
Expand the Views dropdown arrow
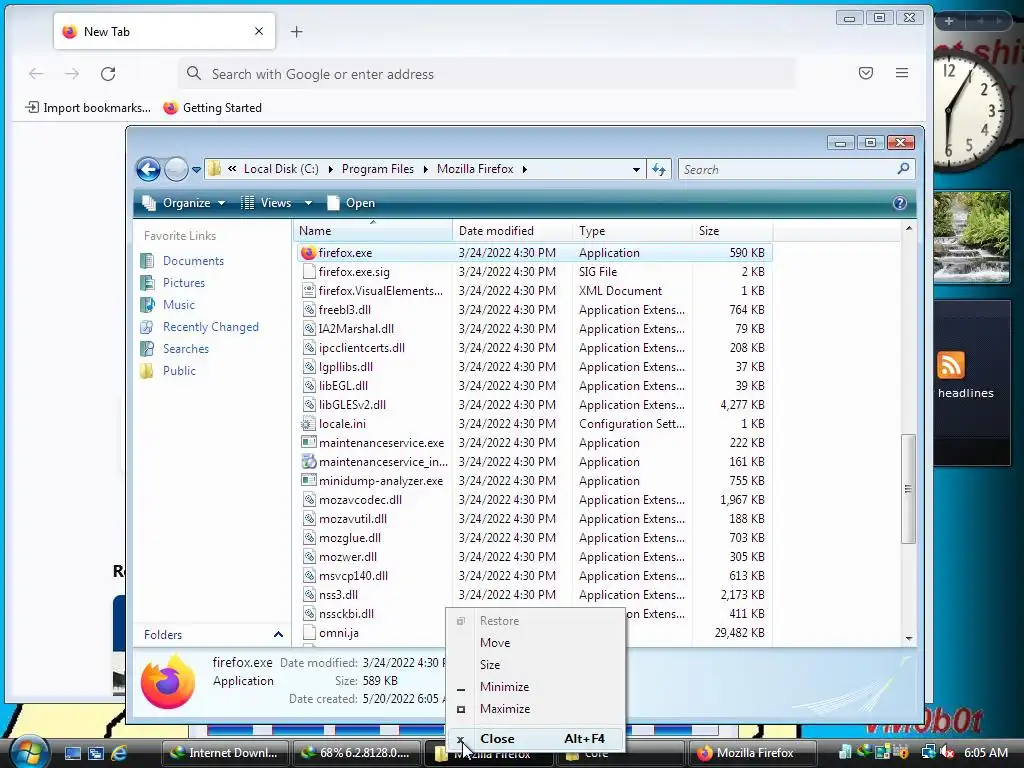pyautogui.click(x=308, y=203)
